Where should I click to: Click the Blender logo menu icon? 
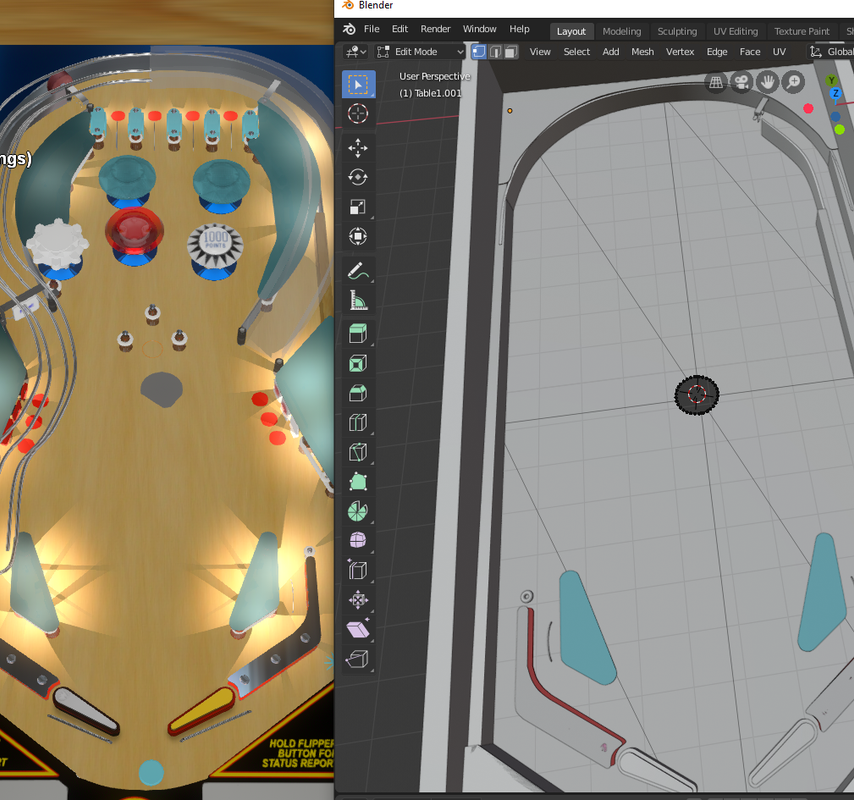(350, 29)
